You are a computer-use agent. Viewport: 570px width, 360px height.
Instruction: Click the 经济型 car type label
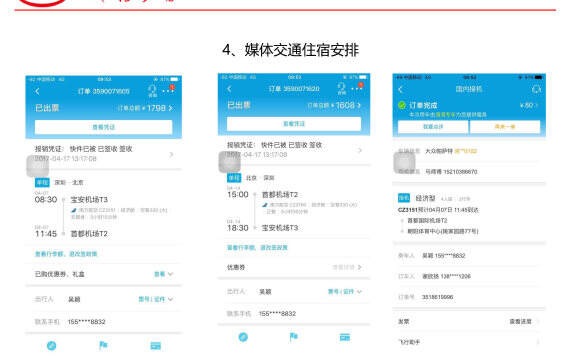(425, 198)
